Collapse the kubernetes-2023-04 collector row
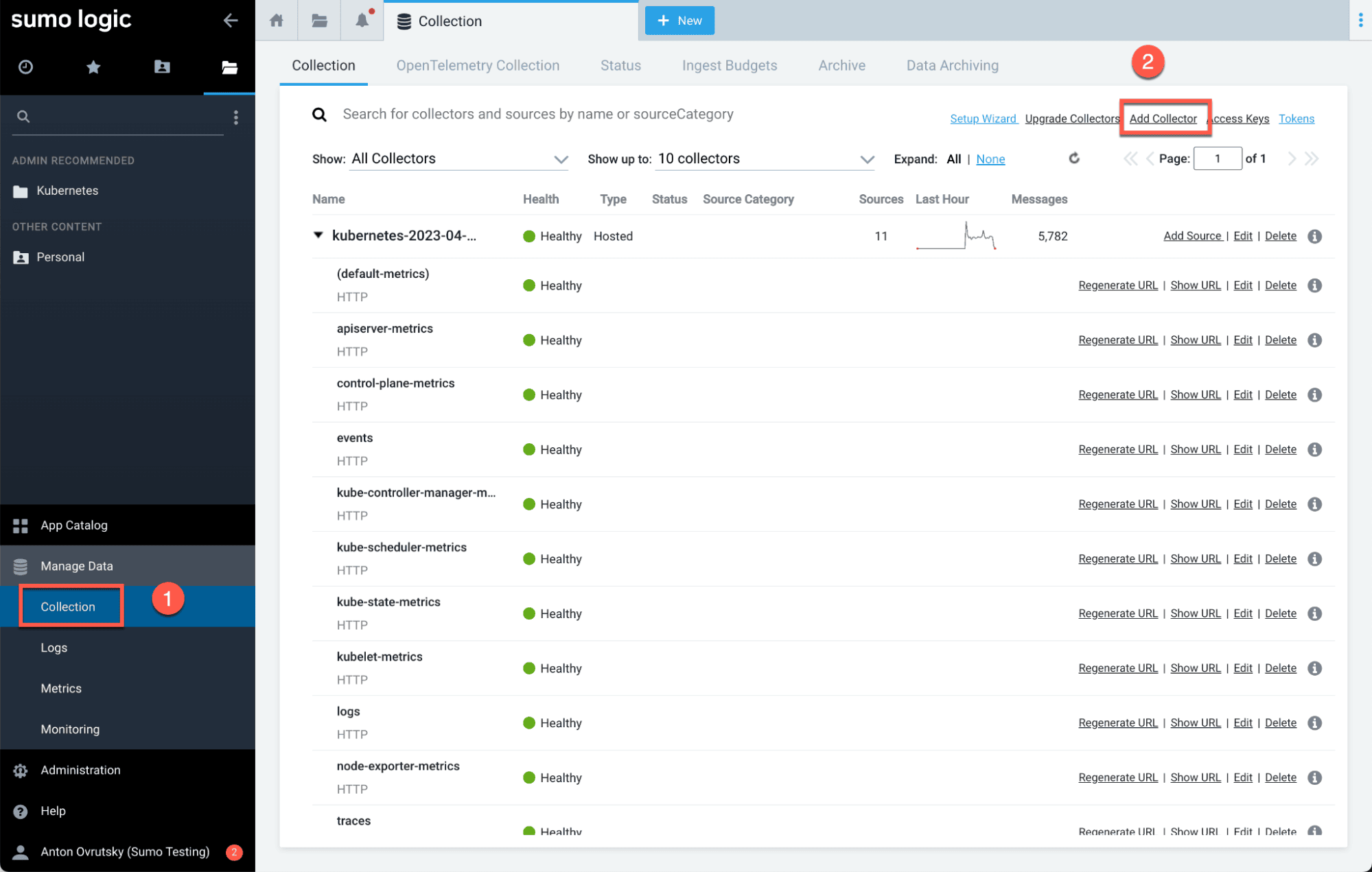Image resolution: width=1372 pixels, height=872 pixels. click(318, 235)
